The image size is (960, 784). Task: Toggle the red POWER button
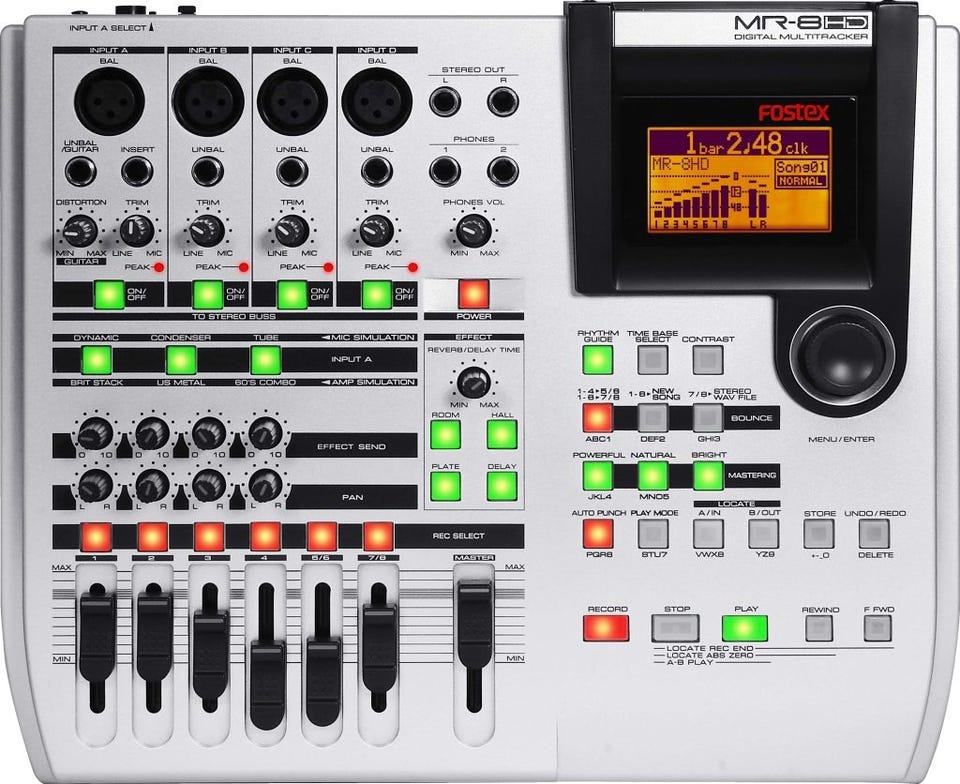pyautogui.click(x=473, y=295)
